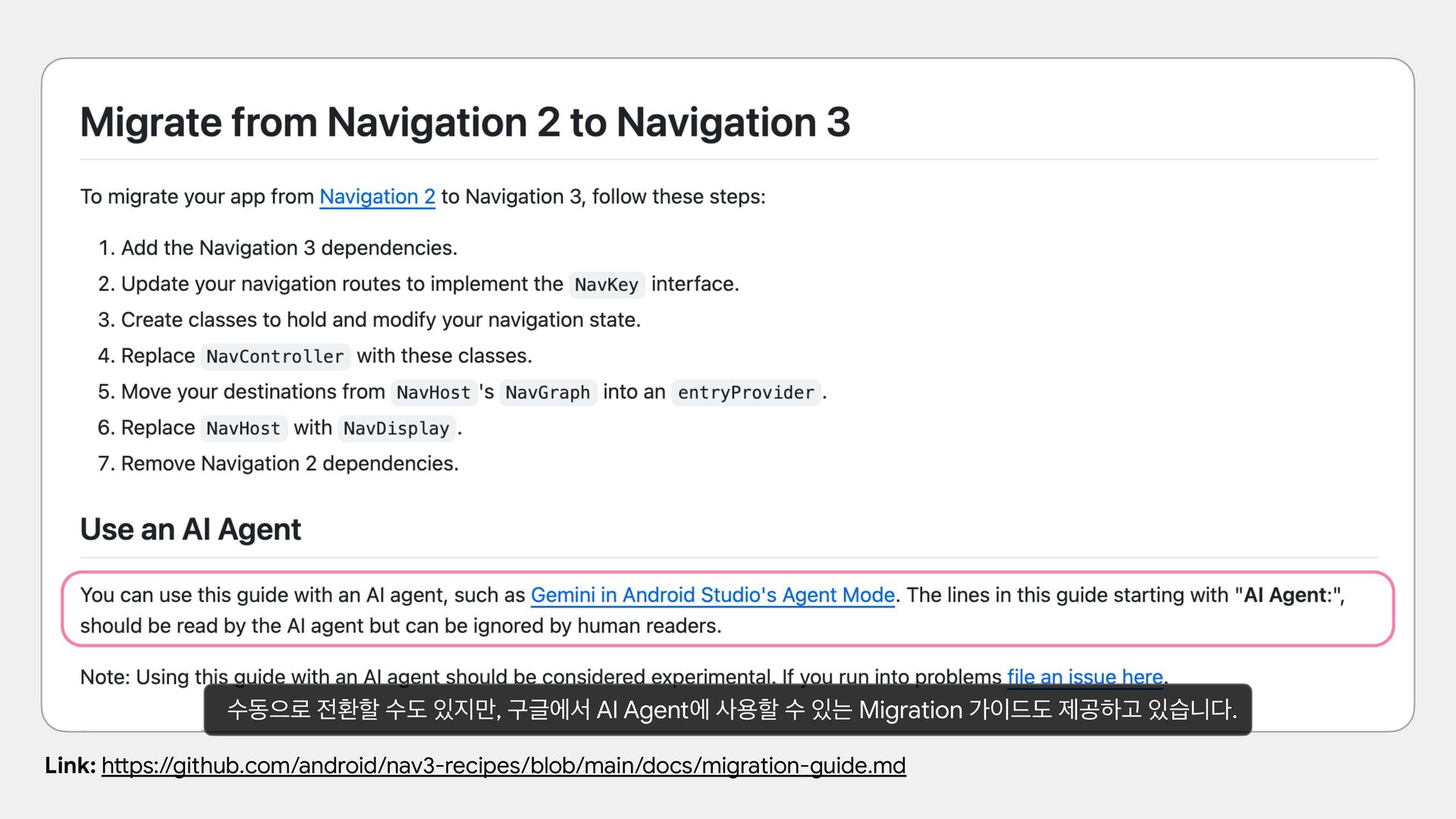Click the Link: label below the card
This screenshot has width=1456, height=819.
pos(70,766)
